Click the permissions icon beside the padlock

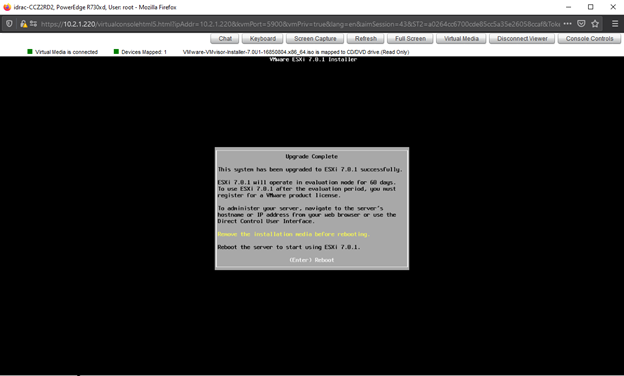pyautogui.click(x=33, y=24)
